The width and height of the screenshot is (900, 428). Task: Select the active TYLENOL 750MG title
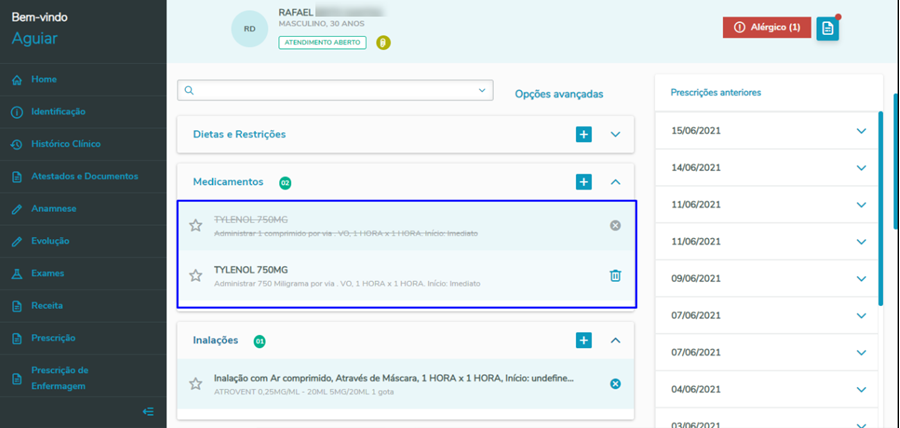[x=251, y=270]
